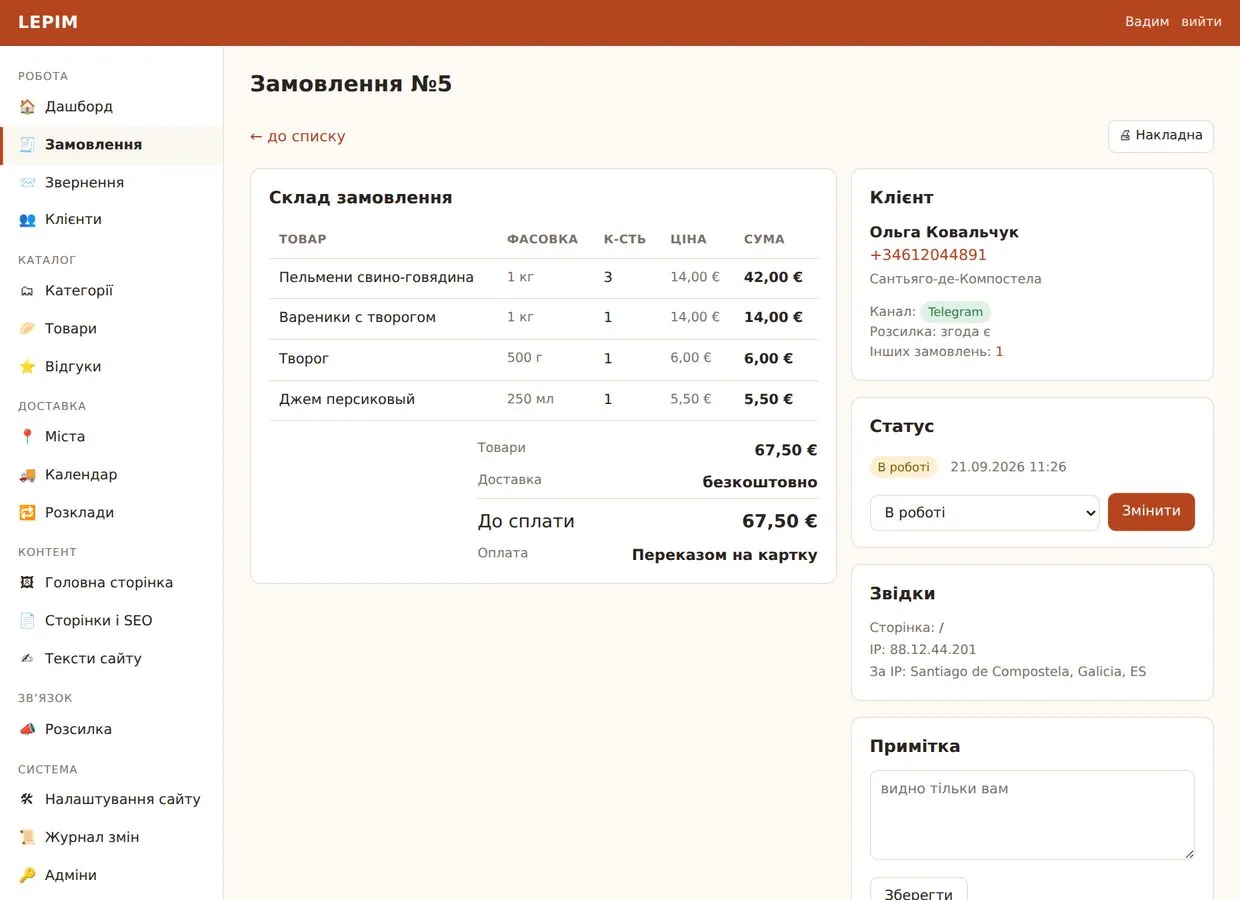Click the 'Вареники с творогом' product name
The image size is (1240, 900).
click(x=357, y=317)
